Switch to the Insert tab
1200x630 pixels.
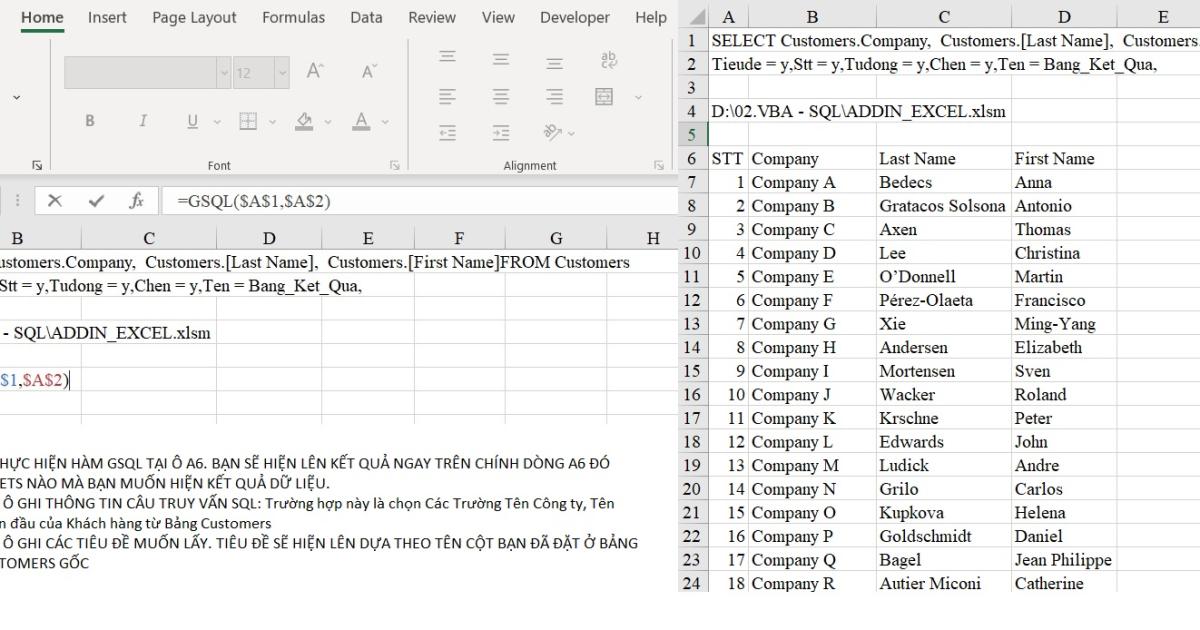coord(107,17)
